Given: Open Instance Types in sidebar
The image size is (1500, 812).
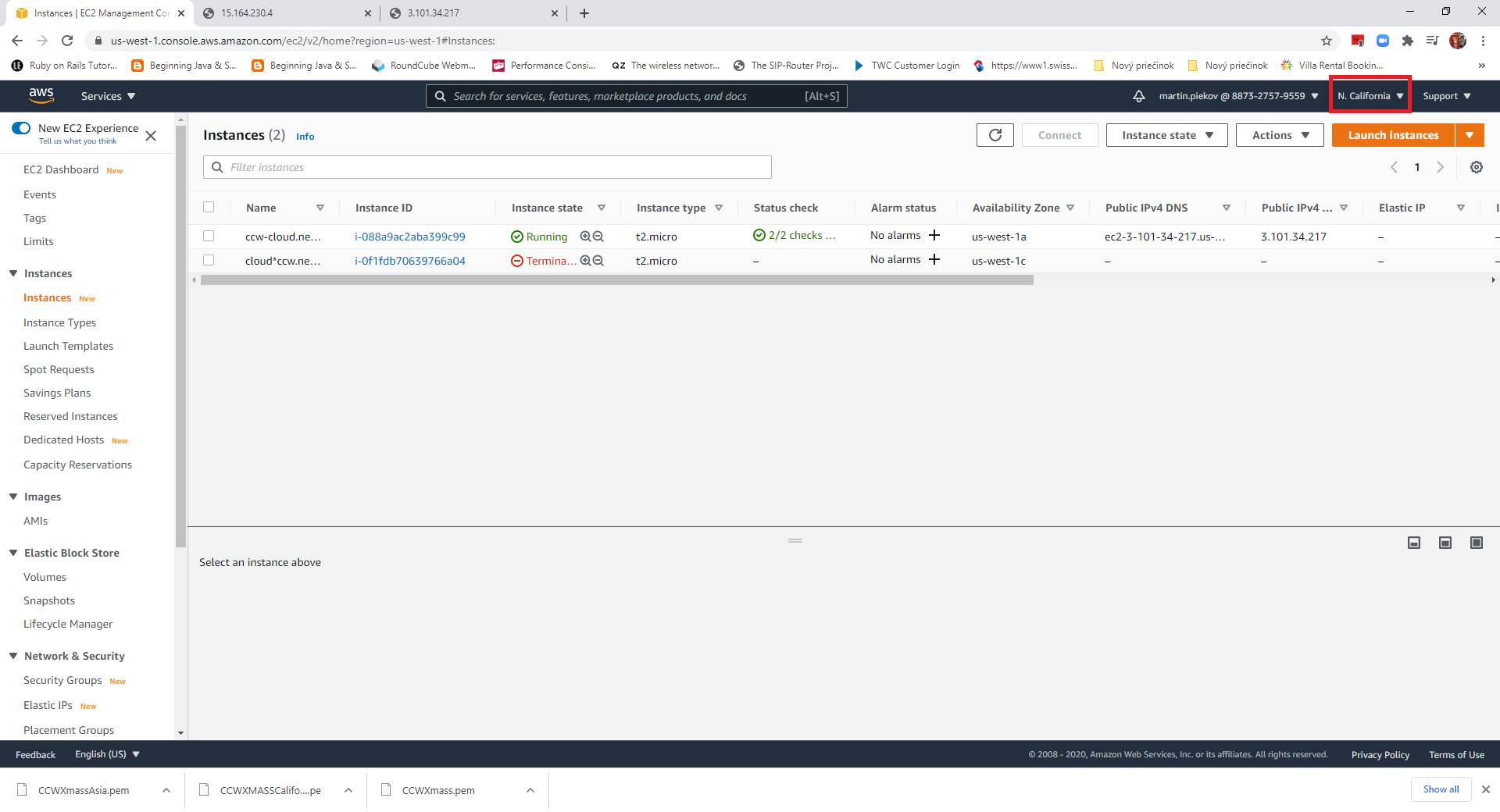Looking at the screenshot, I should click(59, 322).
